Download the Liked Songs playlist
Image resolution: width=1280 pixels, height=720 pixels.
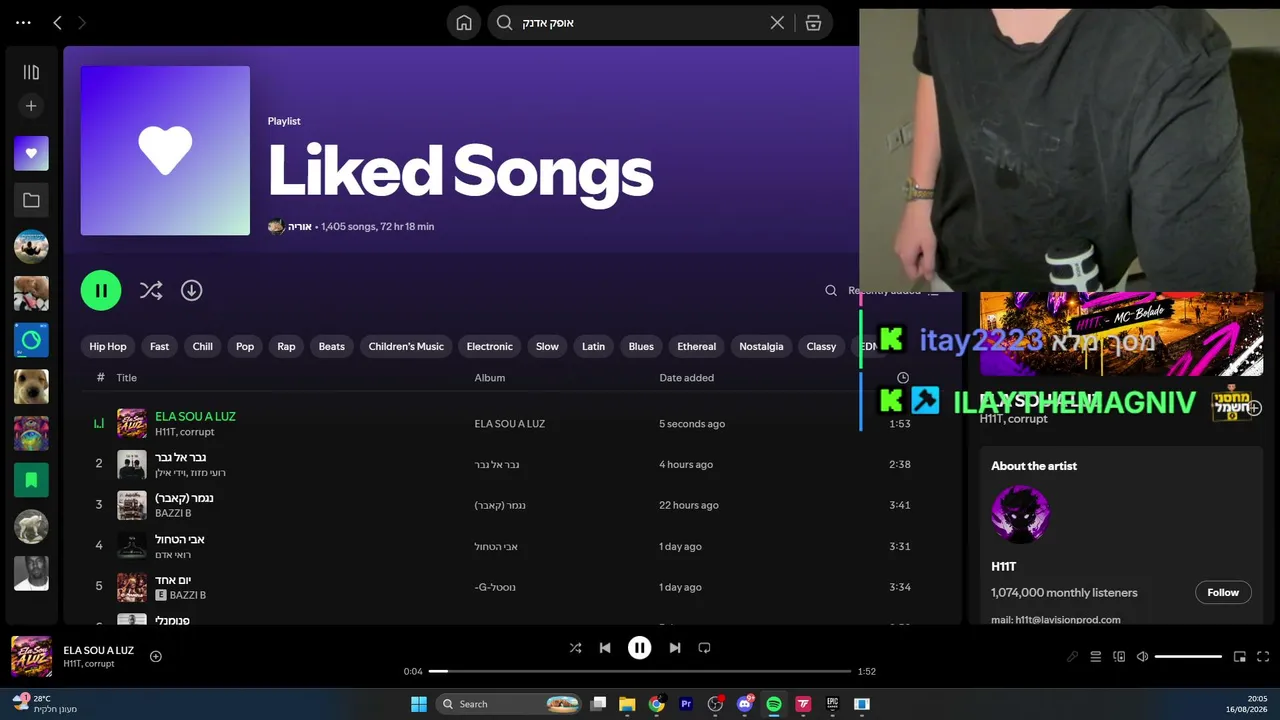pos(191,290)
